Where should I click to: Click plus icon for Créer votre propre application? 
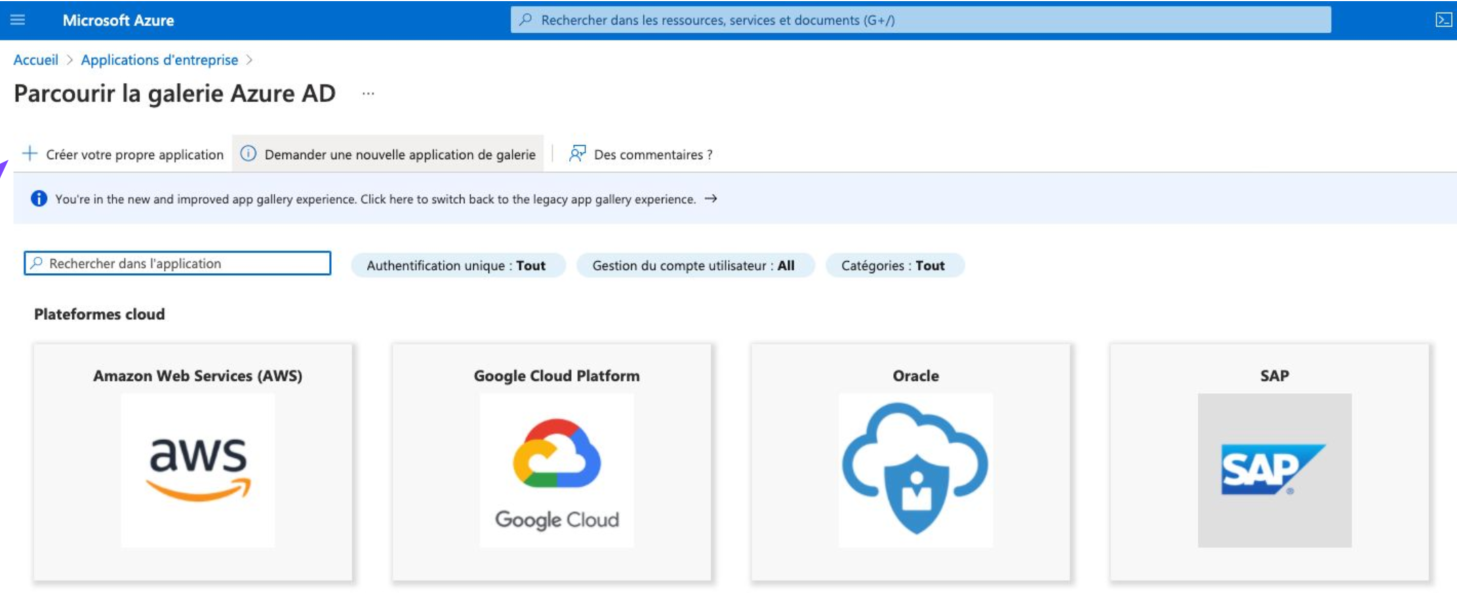coord(30,154)
